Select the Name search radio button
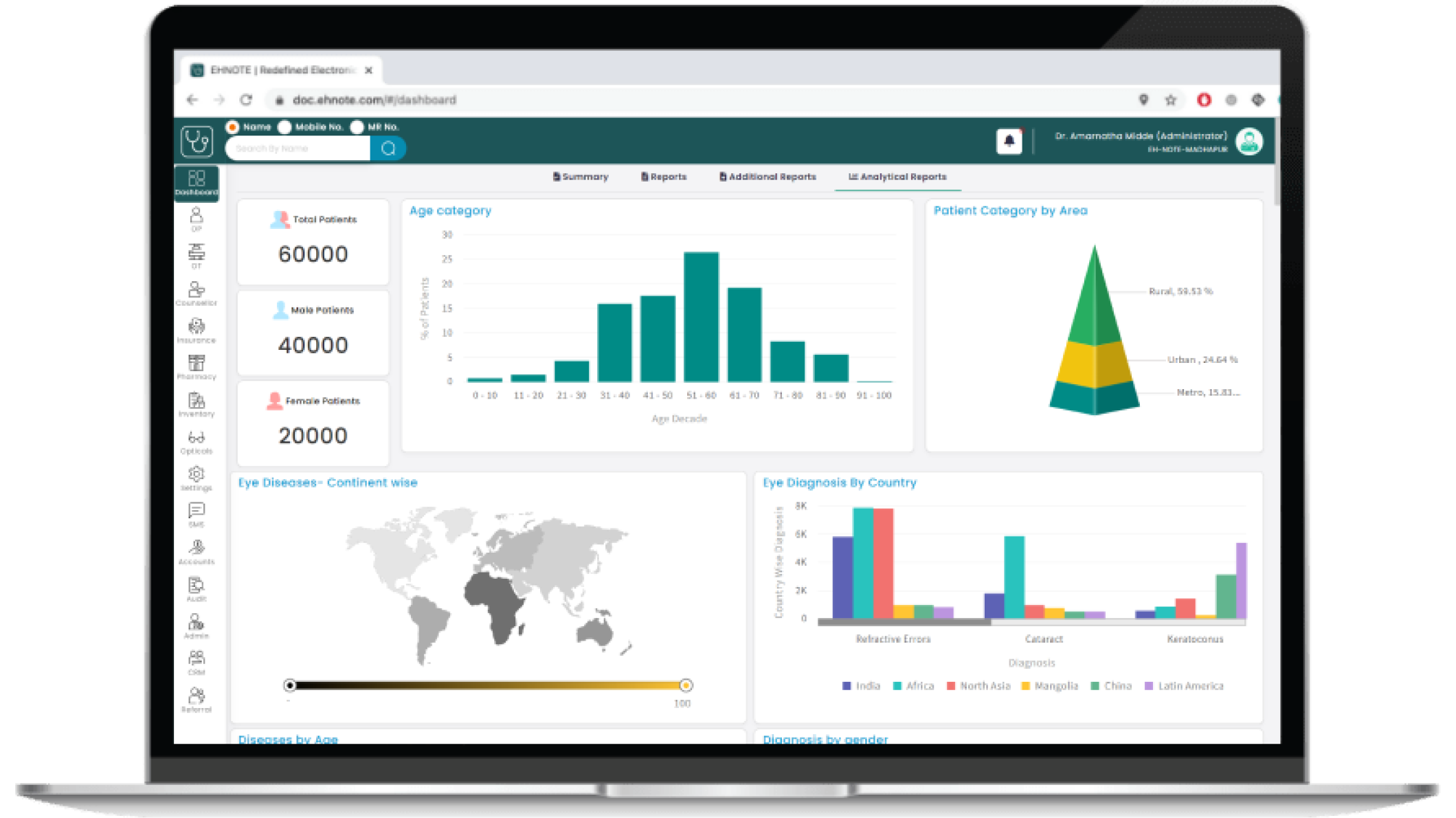 (232, 126)
